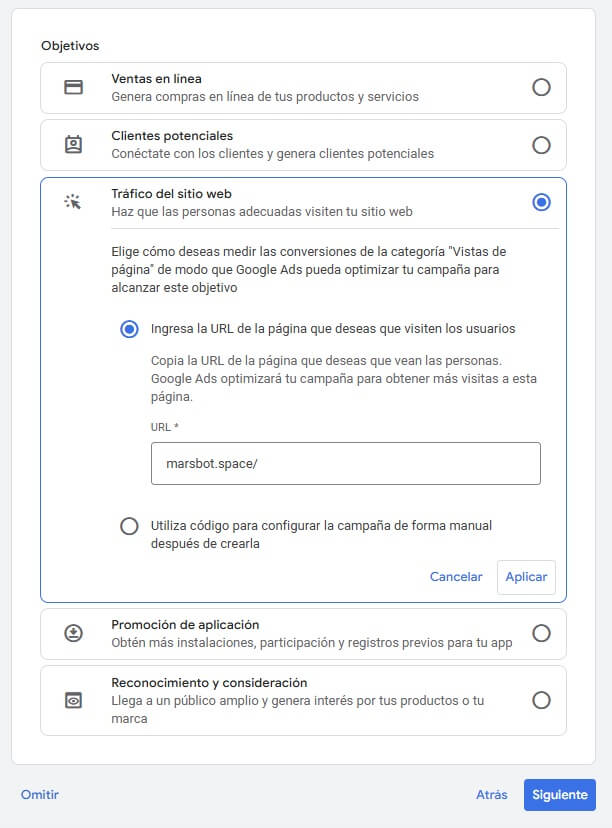Click the Siguiente button
The image size is (612, 828).
[559, 795]
